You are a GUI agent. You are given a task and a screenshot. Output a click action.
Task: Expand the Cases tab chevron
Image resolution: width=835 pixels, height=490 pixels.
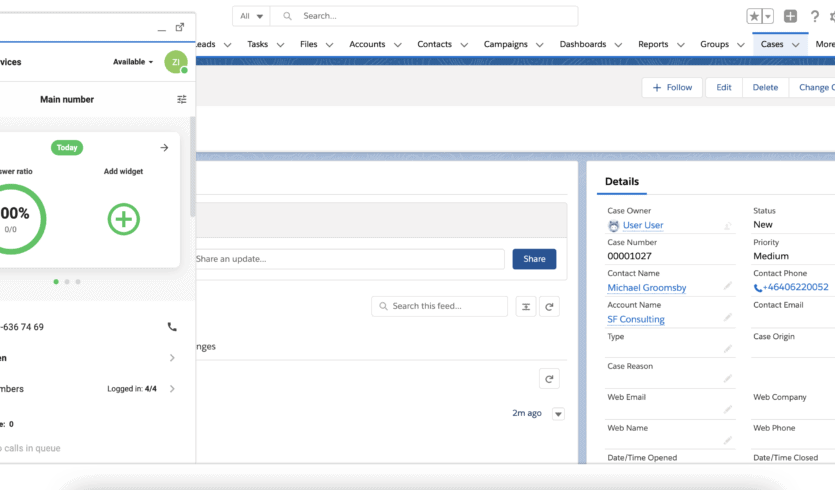796,45
